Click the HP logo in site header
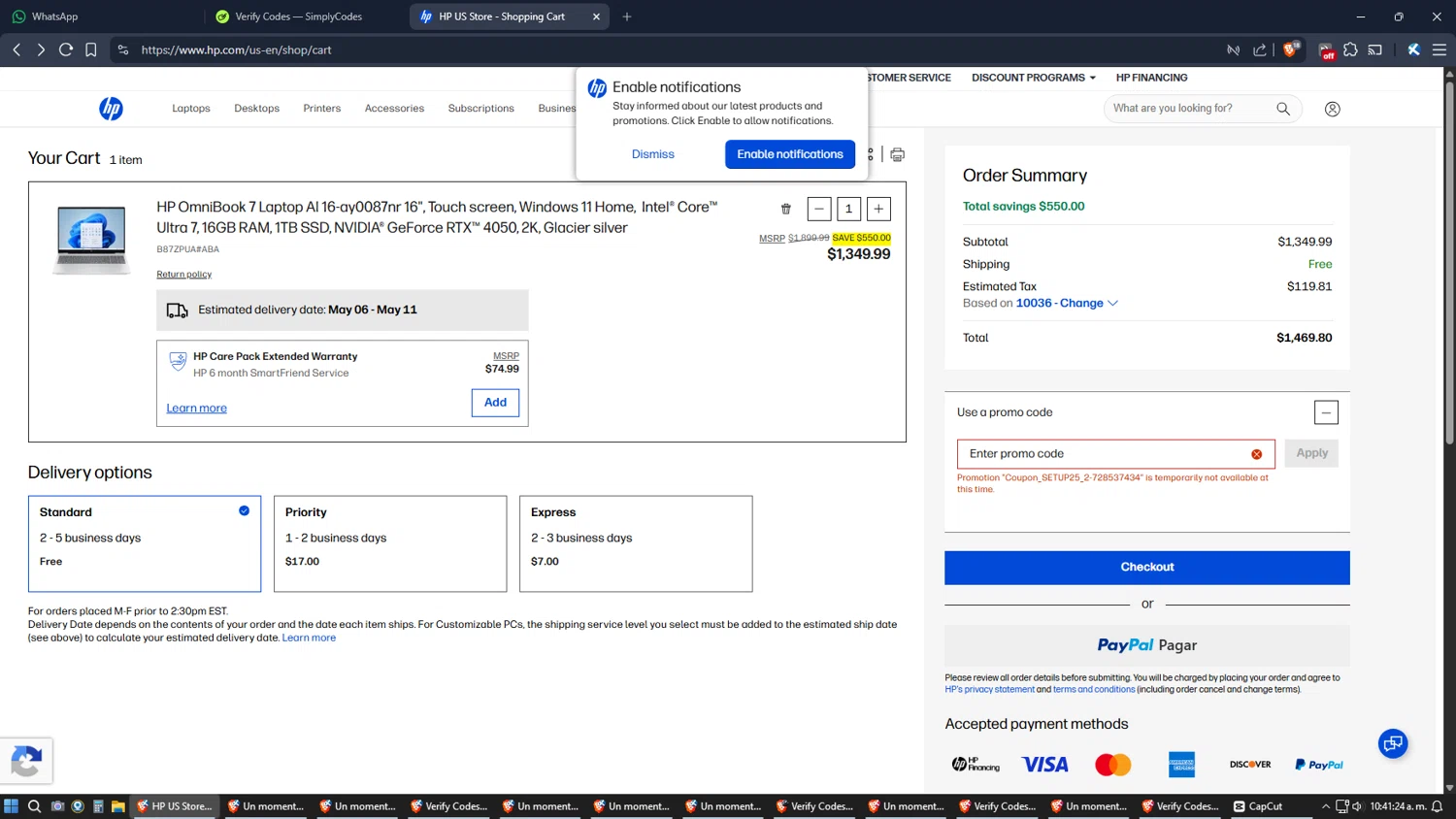1456x819 pixels. click(x=111, y=109)
